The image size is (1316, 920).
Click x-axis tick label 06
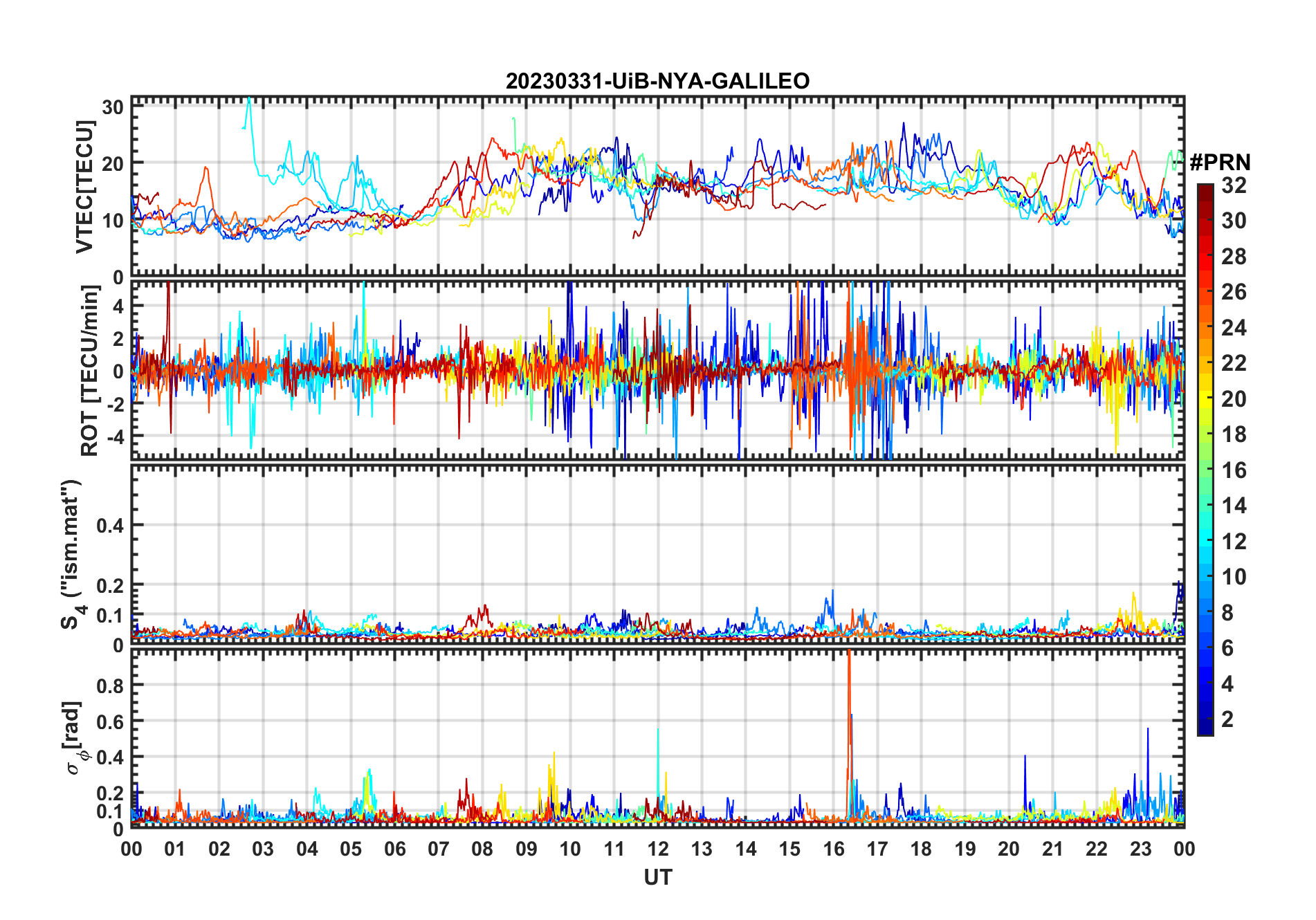(x=394, y=849)
